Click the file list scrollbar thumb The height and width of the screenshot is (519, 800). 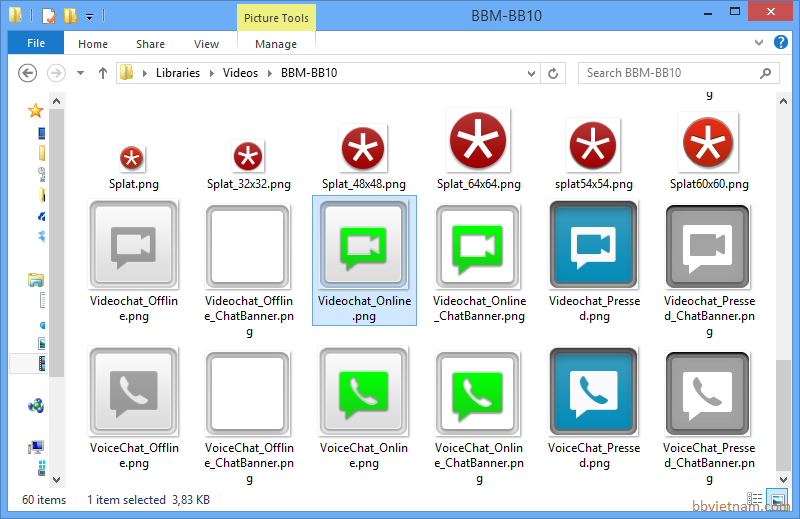coord(783,415)
